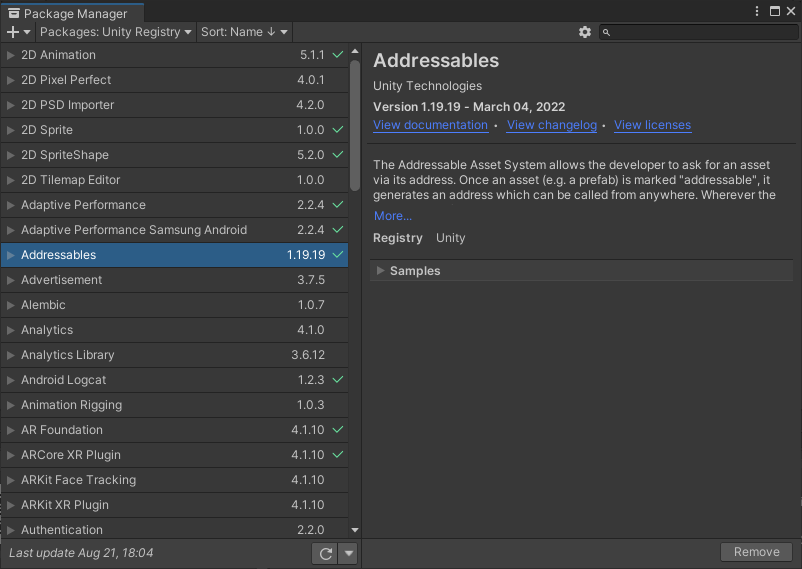Select the 2D Sprite package

point(174,130)
